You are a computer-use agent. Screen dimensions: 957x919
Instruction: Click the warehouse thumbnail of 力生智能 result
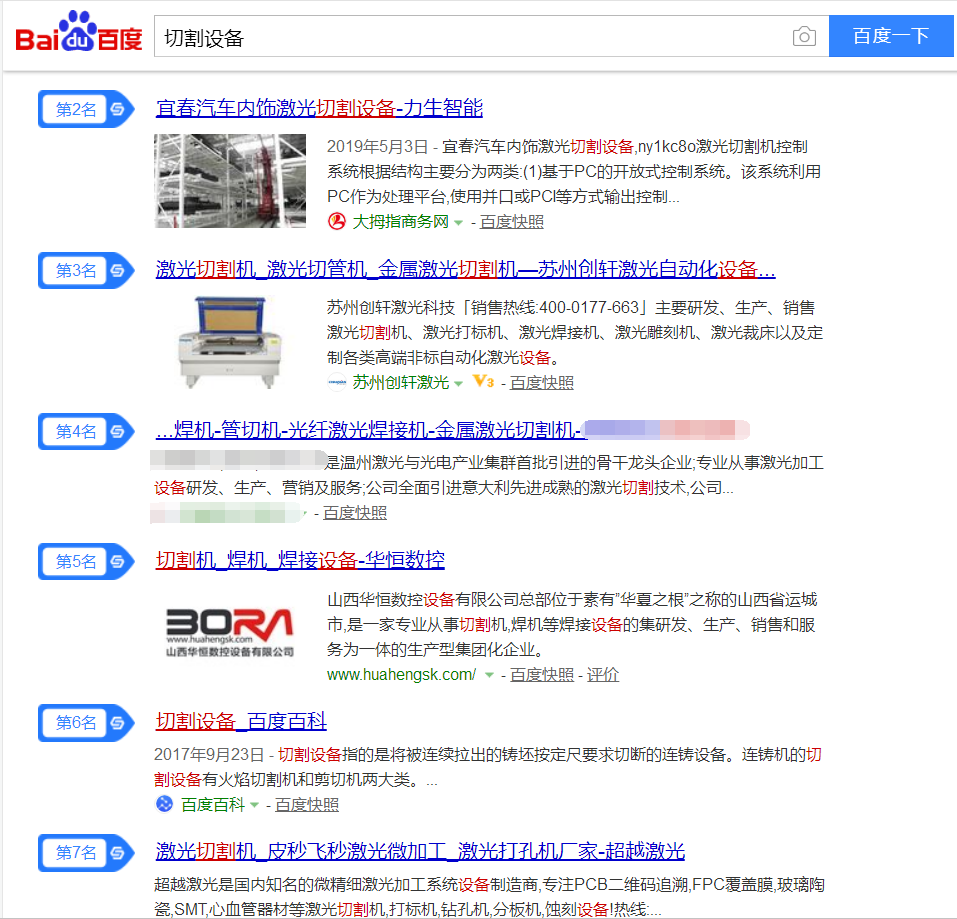point(230,181)
